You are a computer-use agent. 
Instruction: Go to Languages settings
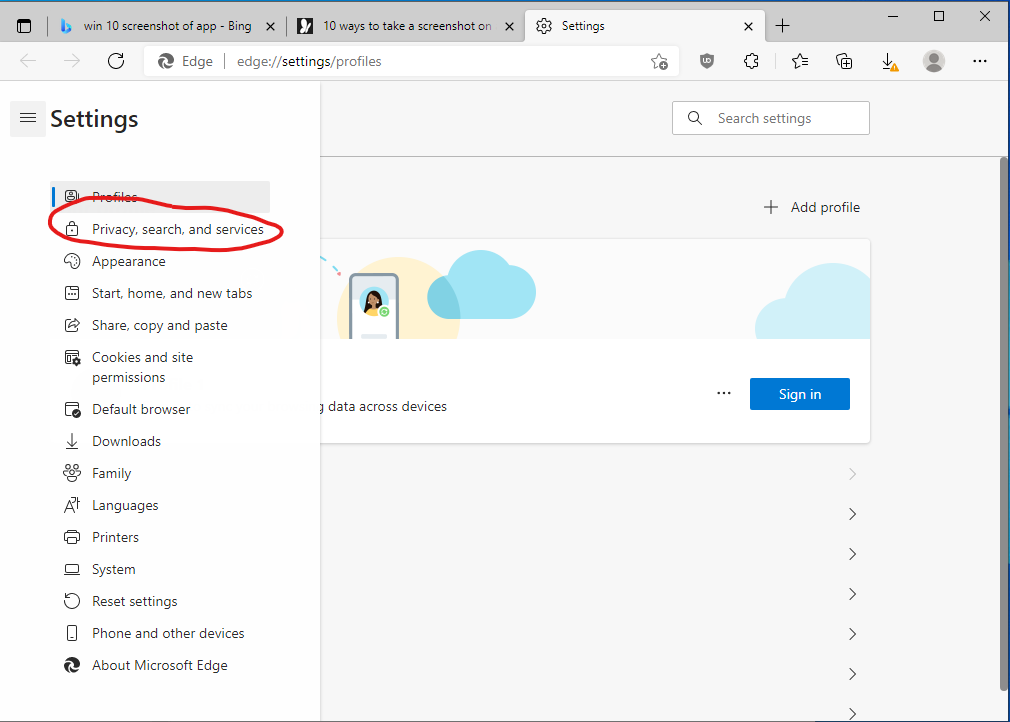pos(160,505)
